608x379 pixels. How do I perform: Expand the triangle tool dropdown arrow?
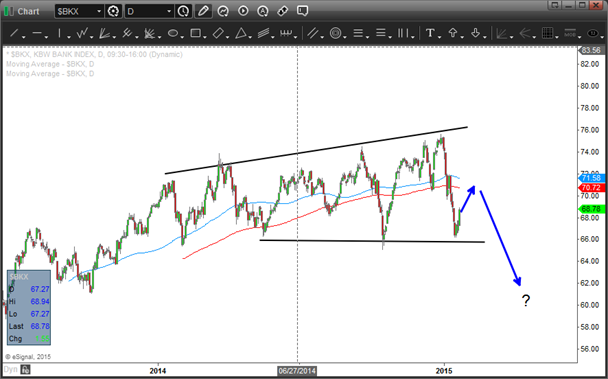point(250,36)
